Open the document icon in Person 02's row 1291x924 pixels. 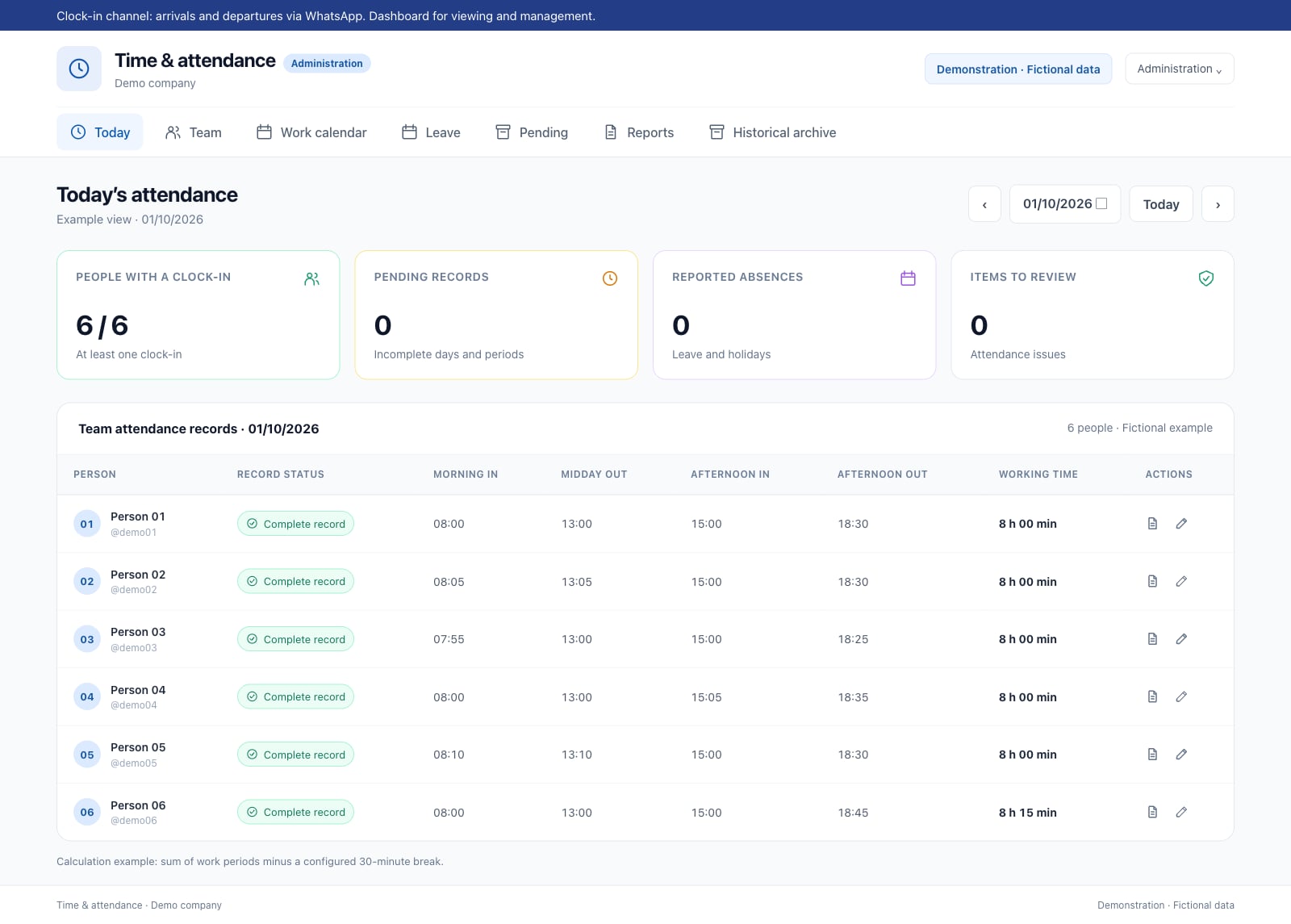click(x=1152, y=581)
